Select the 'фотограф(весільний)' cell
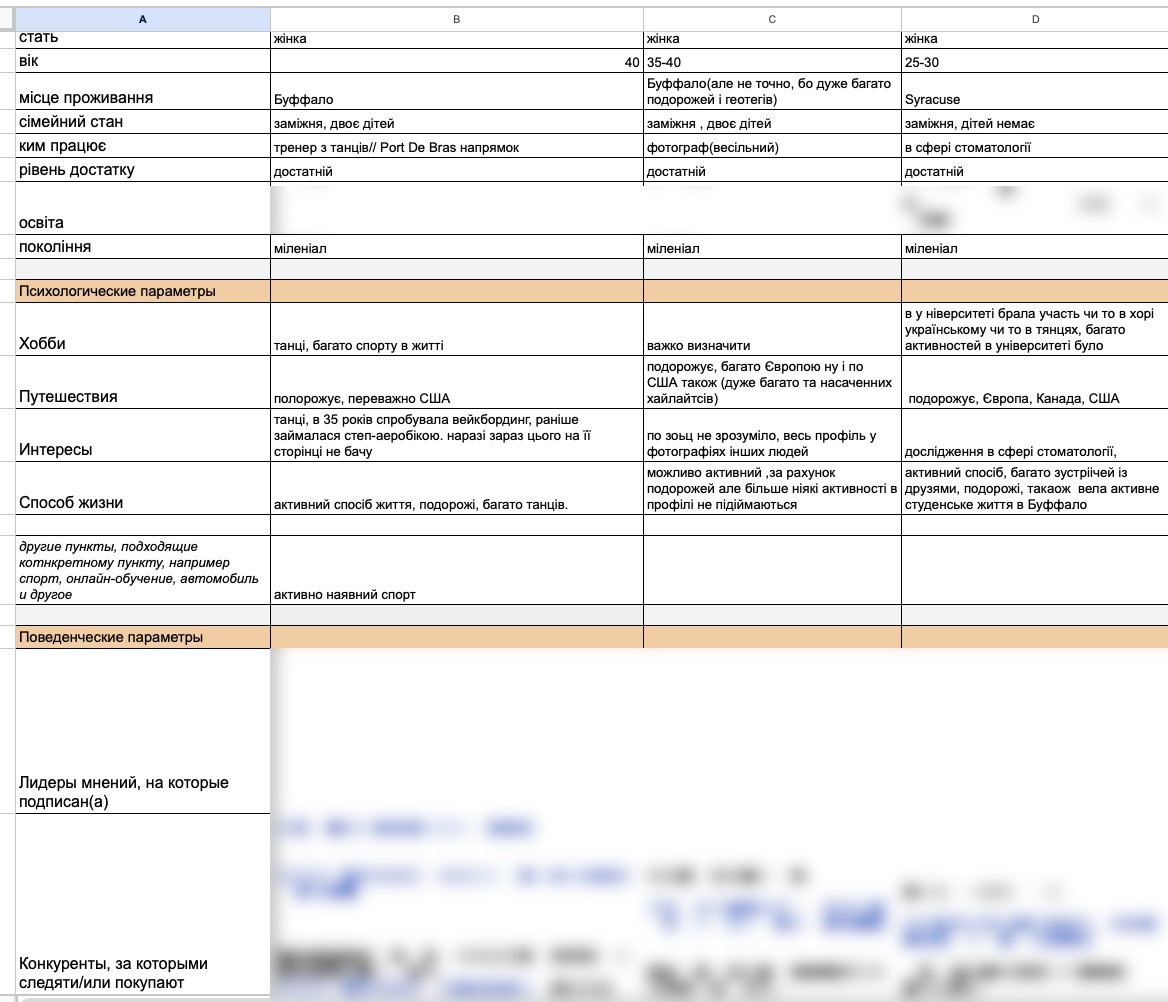 pyautogui.click(x=772, y=146)
